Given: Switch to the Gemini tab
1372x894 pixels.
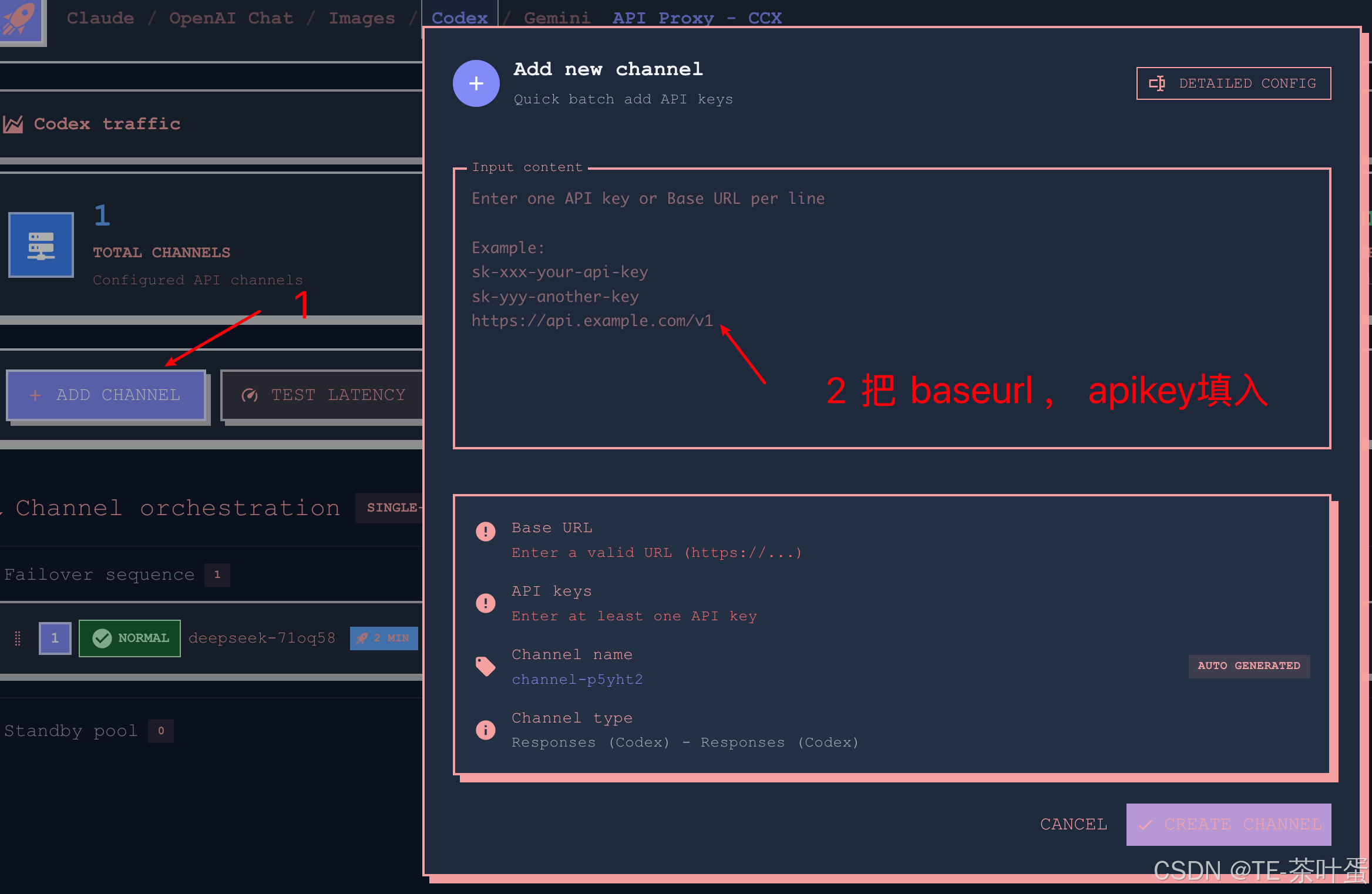Looking at the screenshot, I should tap(557, 18).
